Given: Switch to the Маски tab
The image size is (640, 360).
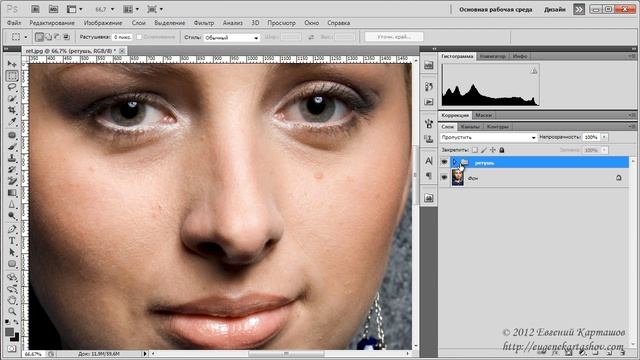Looking at the screenshot, I should tap(484, 116).
